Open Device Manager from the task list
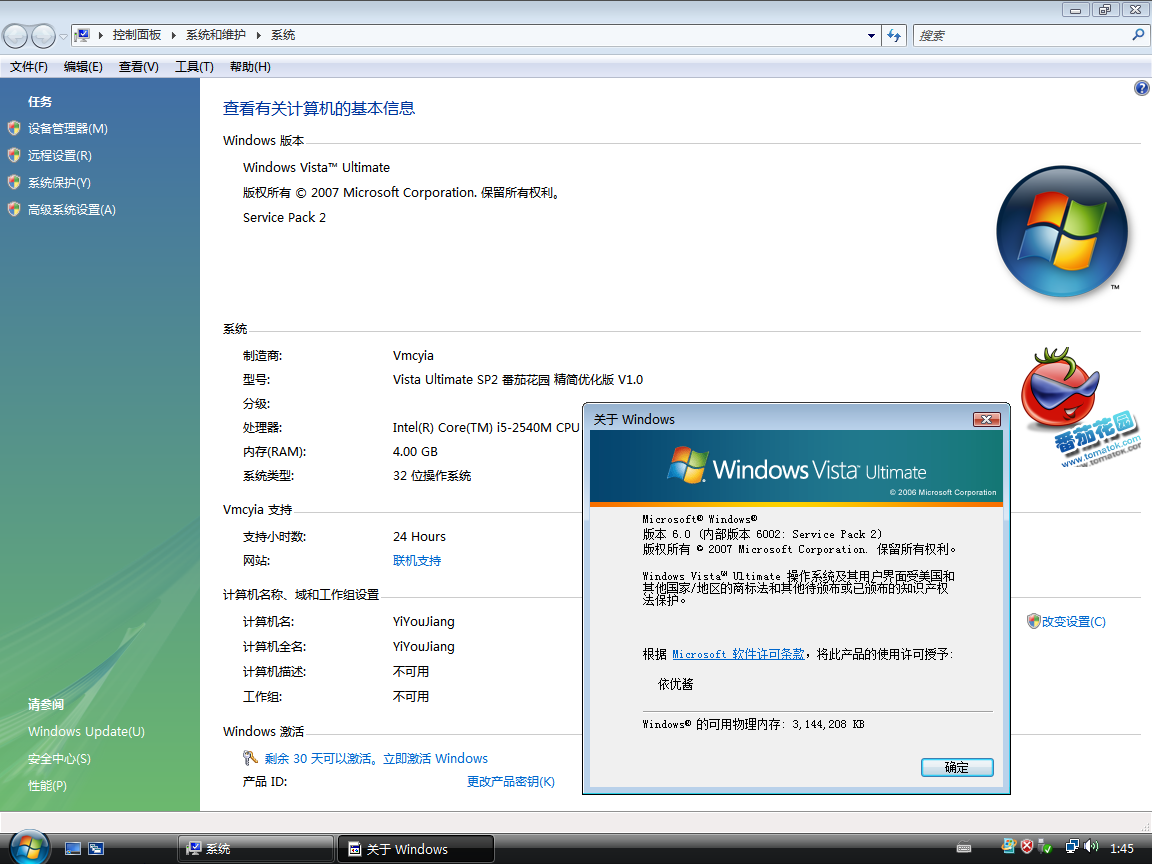This screenshot has width=1152, height=864. point(68,129)
